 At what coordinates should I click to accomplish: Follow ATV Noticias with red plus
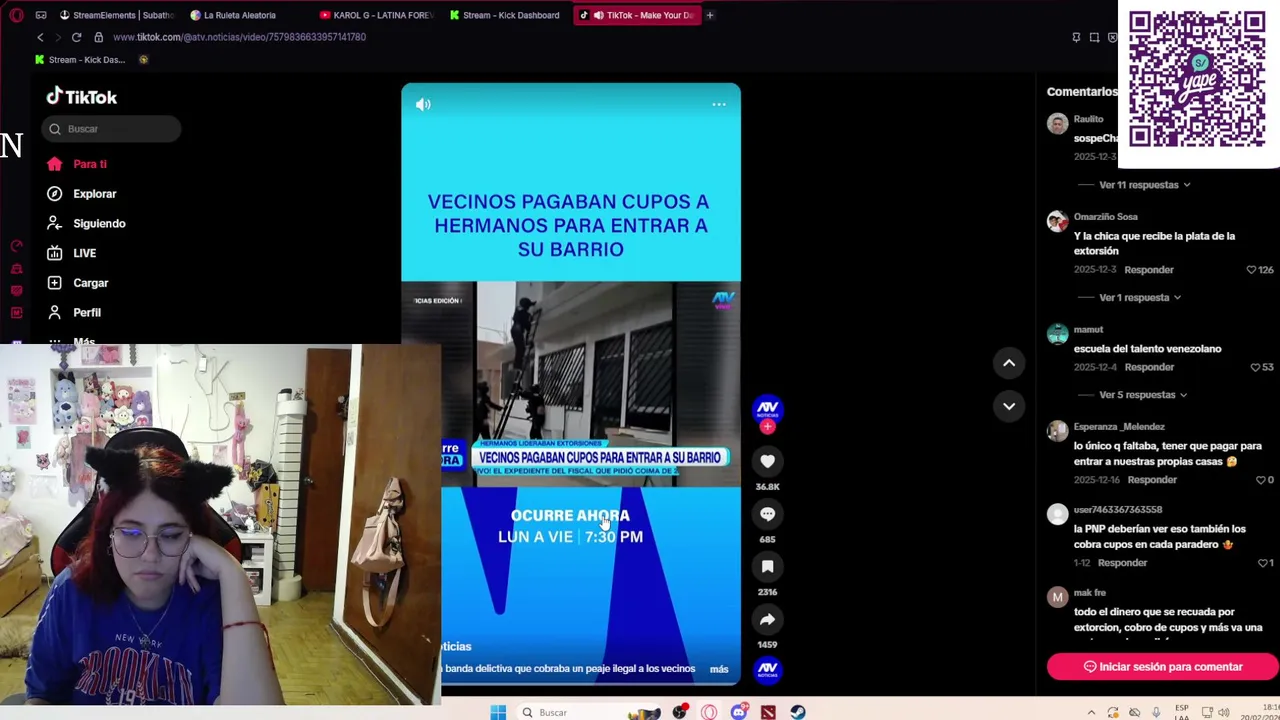[x=767, y=427]
